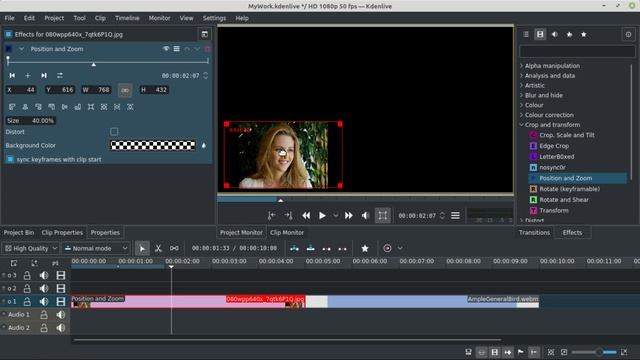Show video effects filter icon

540,35
